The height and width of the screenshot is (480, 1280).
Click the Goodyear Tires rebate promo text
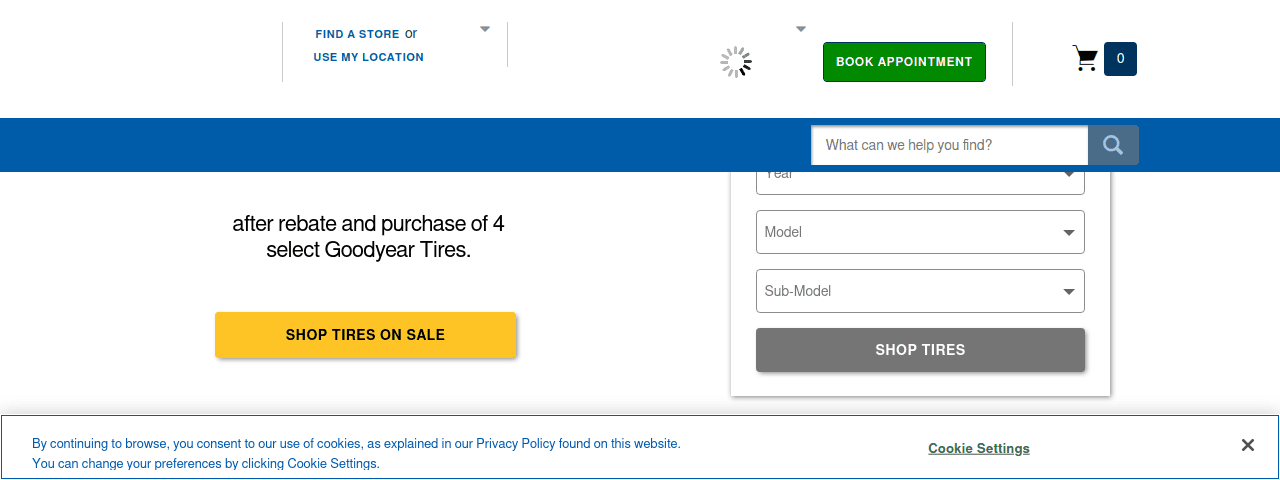point(368,237)
